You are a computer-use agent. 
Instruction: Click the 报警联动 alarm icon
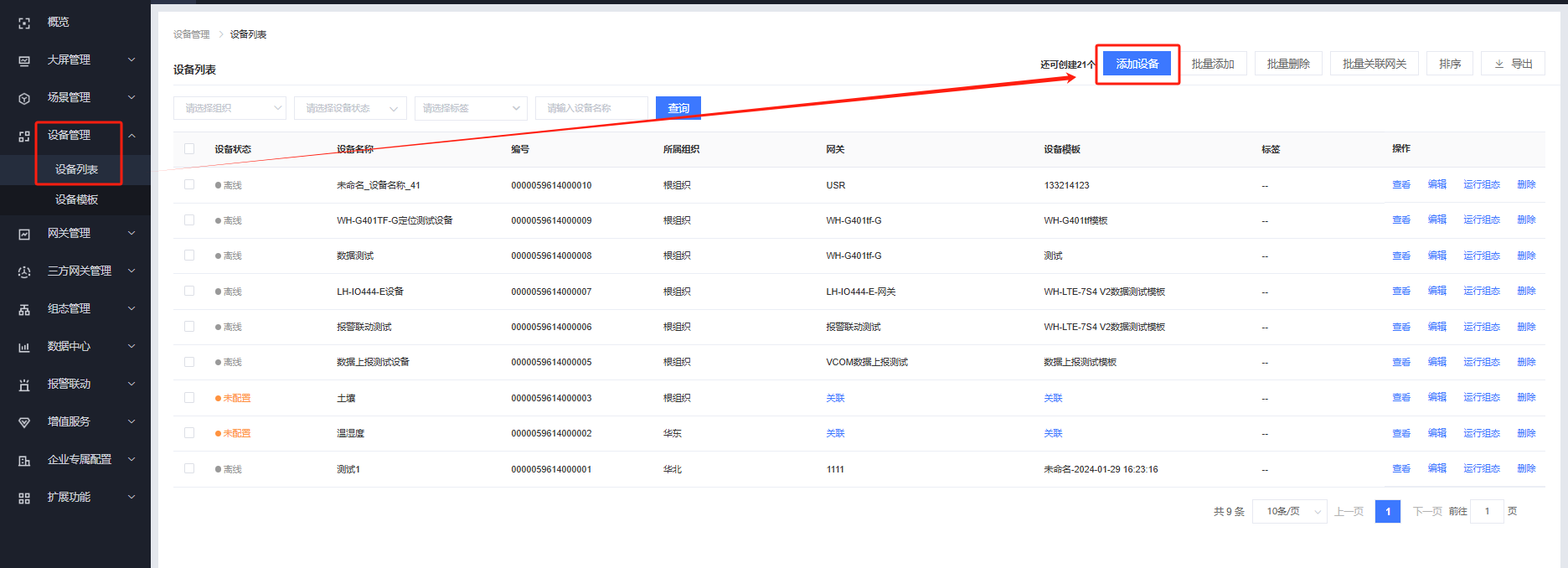[x=24, y=385]
